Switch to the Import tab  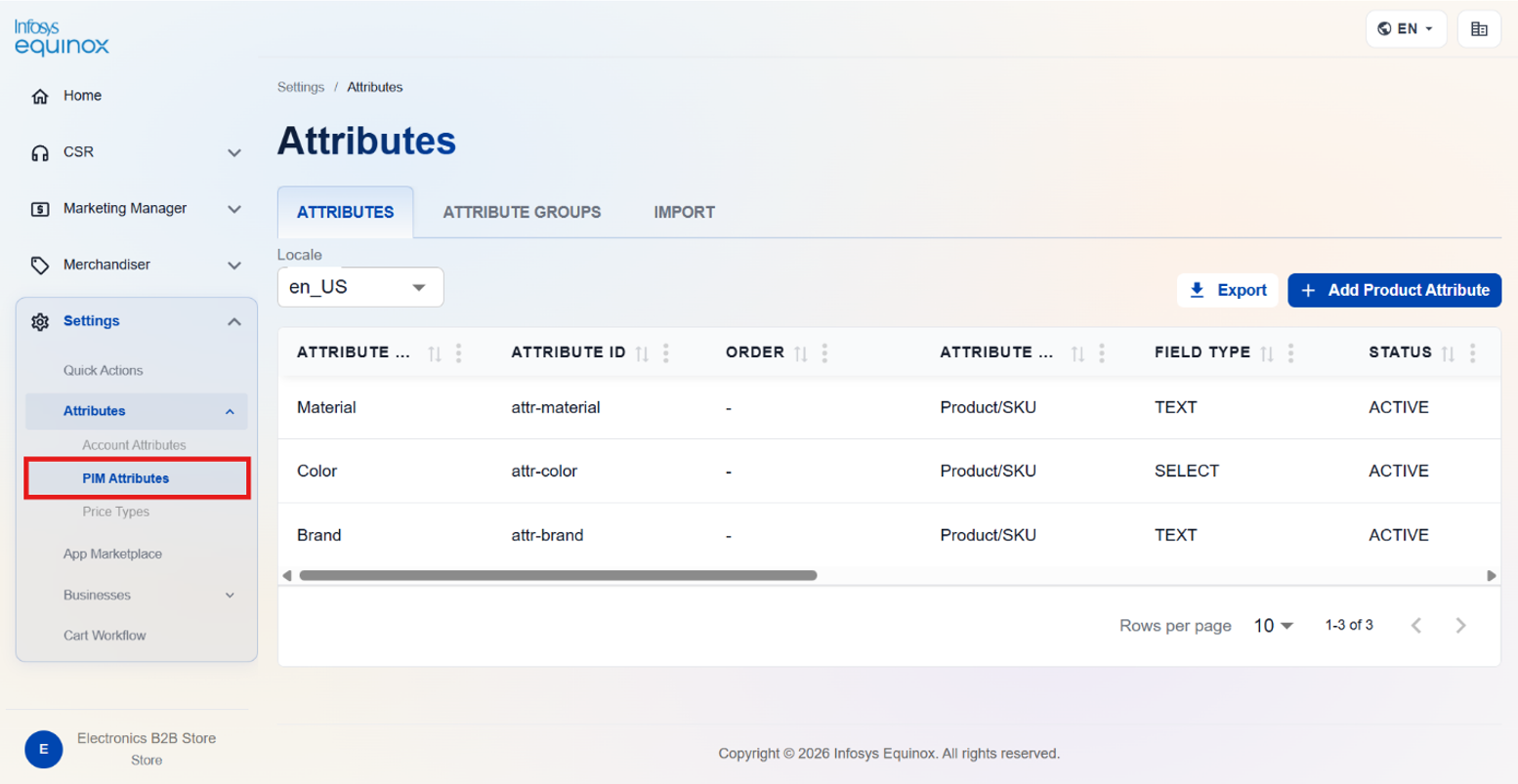point(684,212)
